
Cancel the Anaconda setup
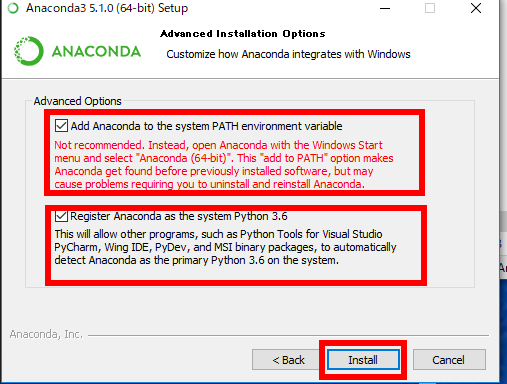449,360
